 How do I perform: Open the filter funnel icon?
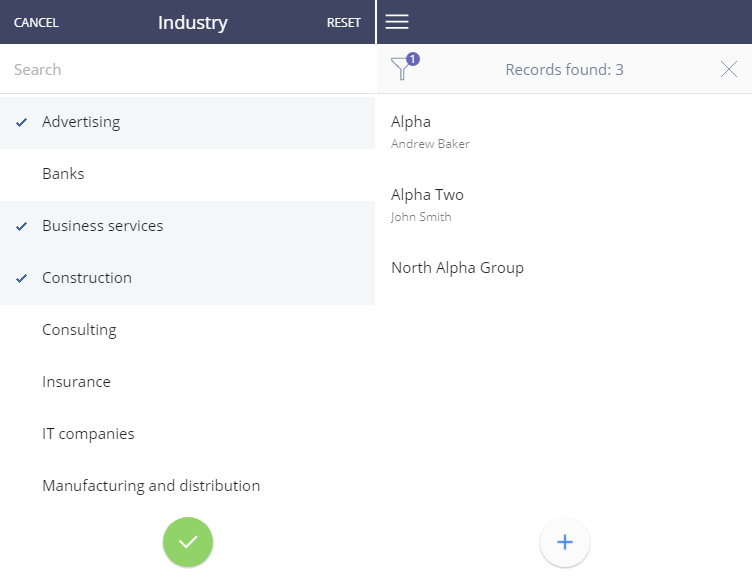(x=401, y=69)
